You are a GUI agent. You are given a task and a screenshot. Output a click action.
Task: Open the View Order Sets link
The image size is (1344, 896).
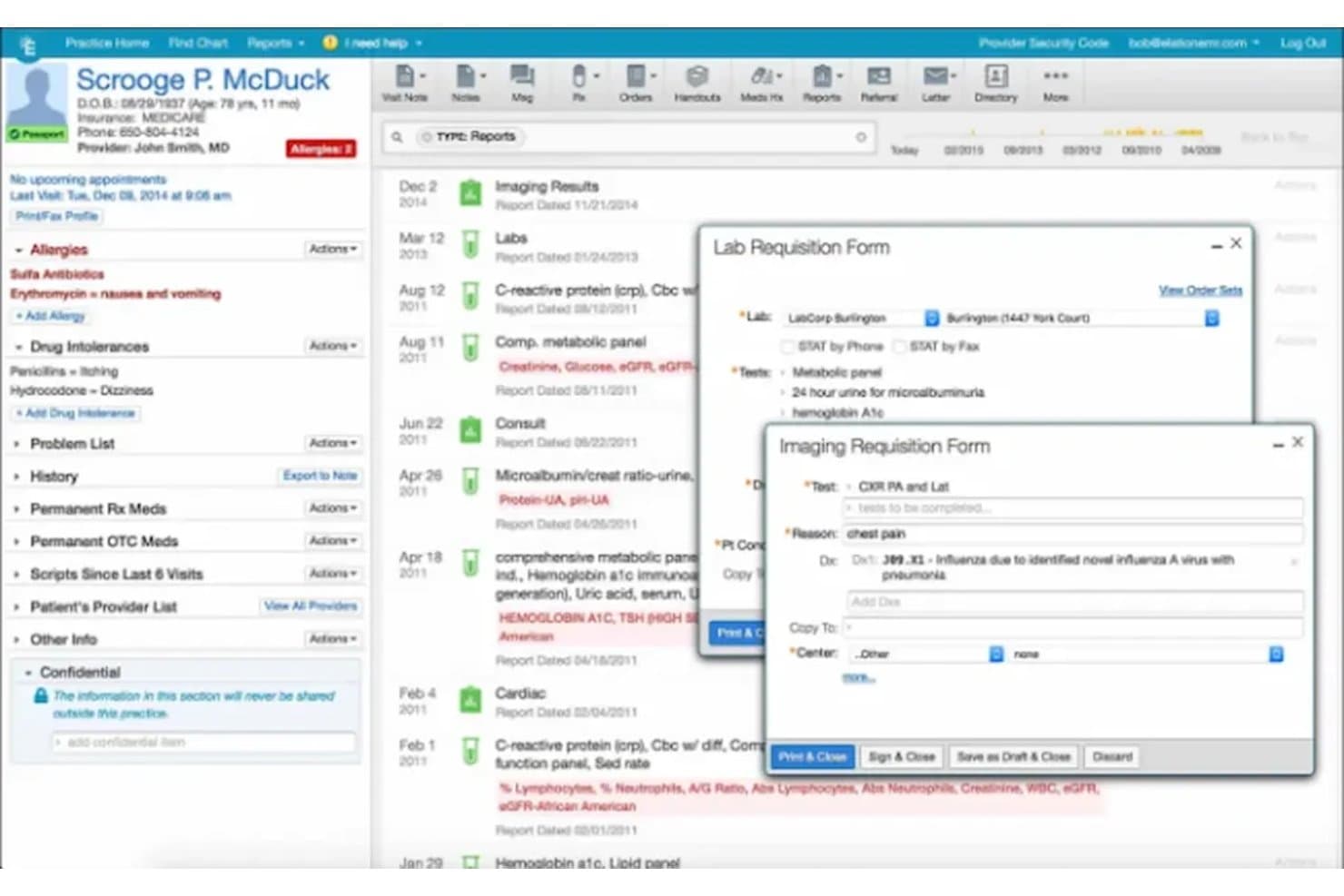tap(1200, 290)
